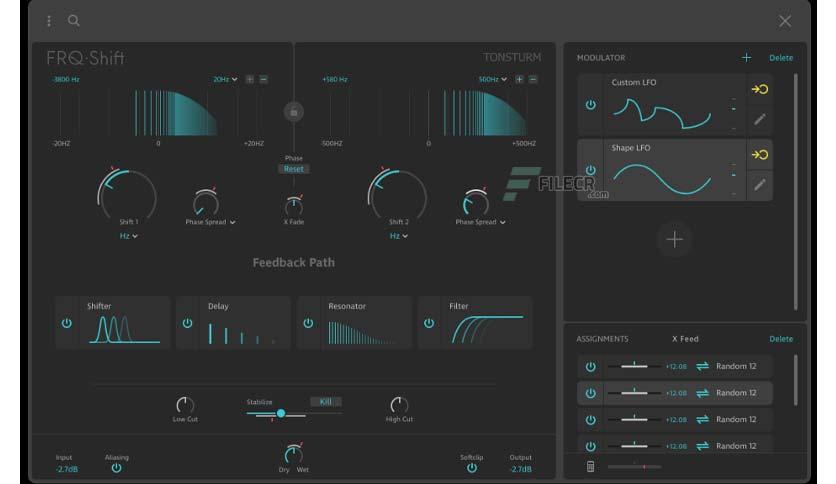Click the Phase Spread knob next to Shift 2
Viewport: 836px width, 484px height.
[476, 203]
